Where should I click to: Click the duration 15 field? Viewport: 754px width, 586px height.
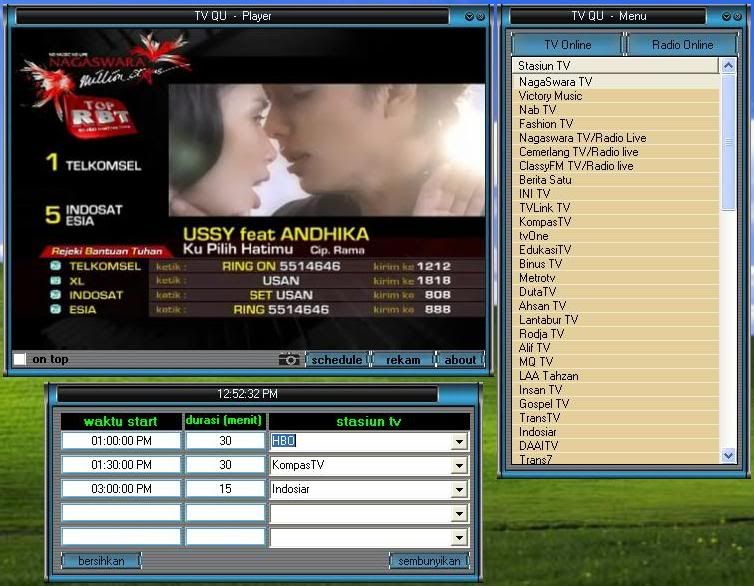click(225, 489)
